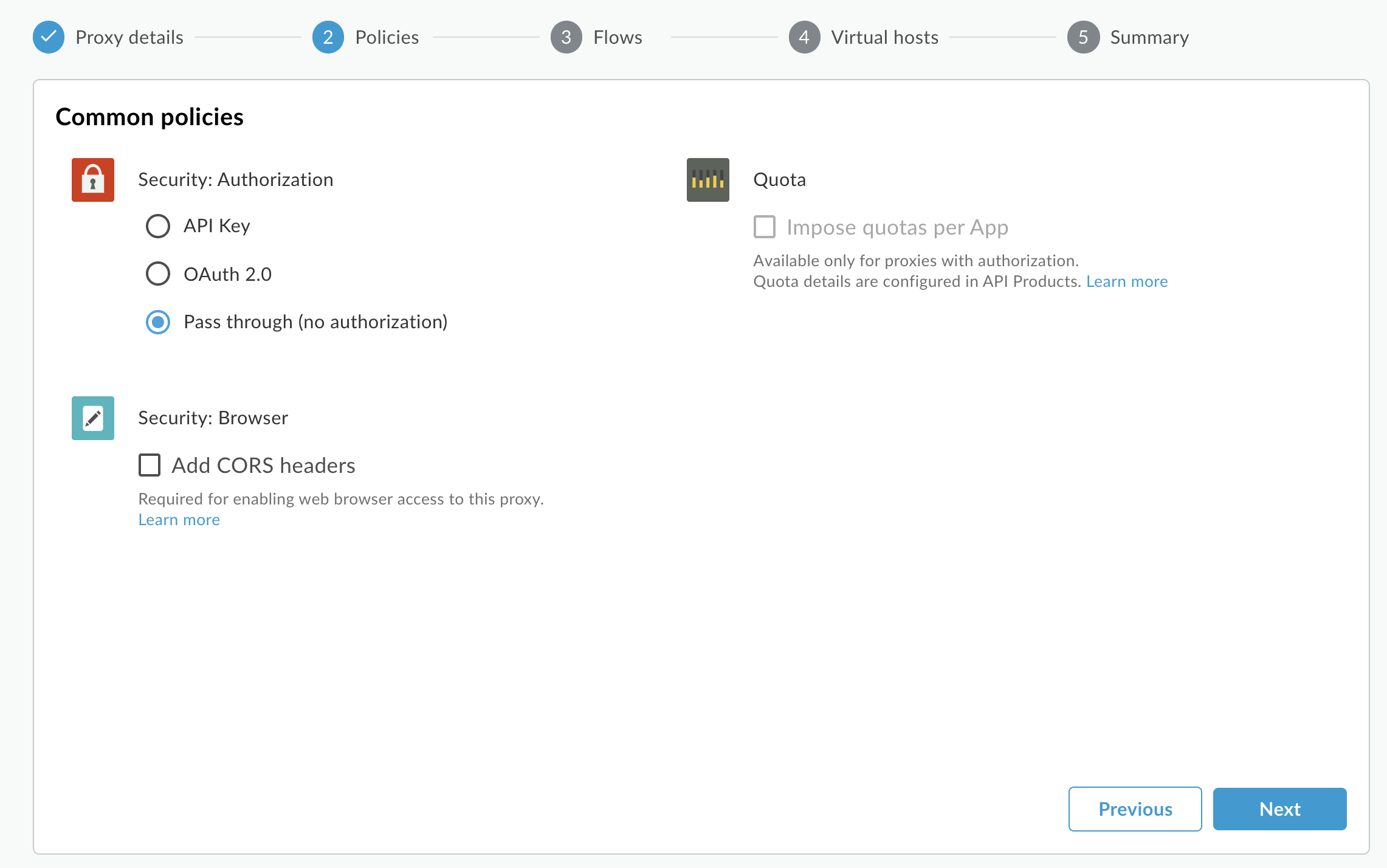Click the step 3 Flows circle icon
This screenshot has width=1387, height=868.
(x=565, y=37)
